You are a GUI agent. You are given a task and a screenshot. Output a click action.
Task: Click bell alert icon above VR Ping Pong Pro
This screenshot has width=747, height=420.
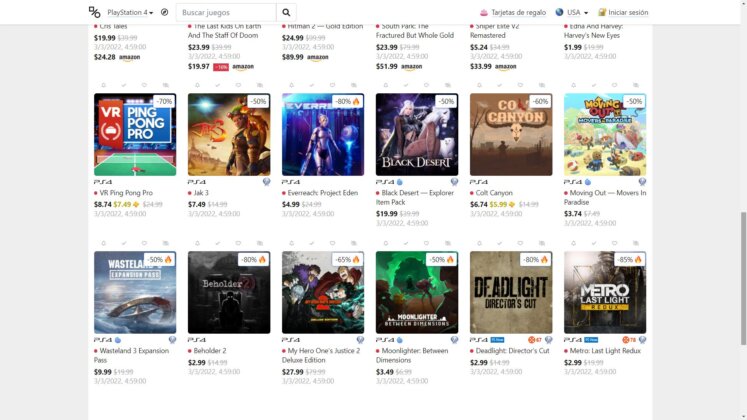103,85
